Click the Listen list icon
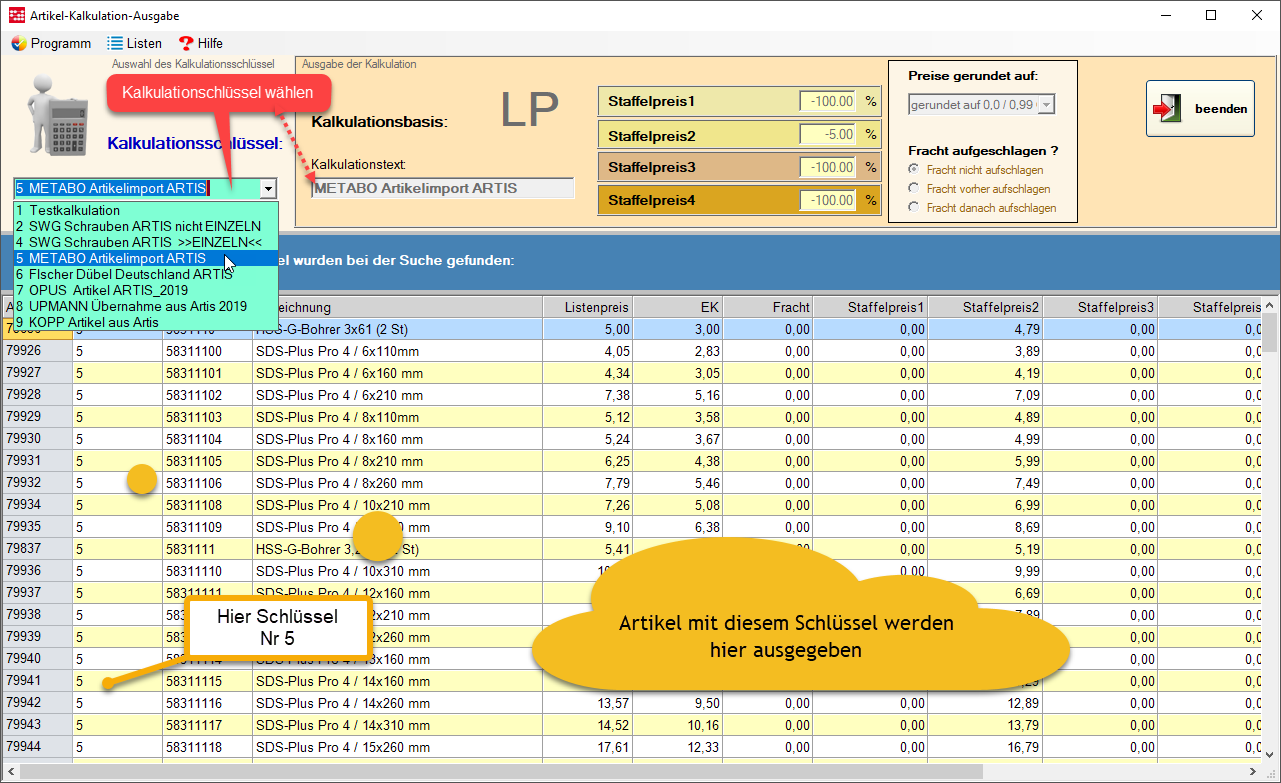The width and height of the screenshot is (1281, 783). pyautogui.click(x=115, y=43)
